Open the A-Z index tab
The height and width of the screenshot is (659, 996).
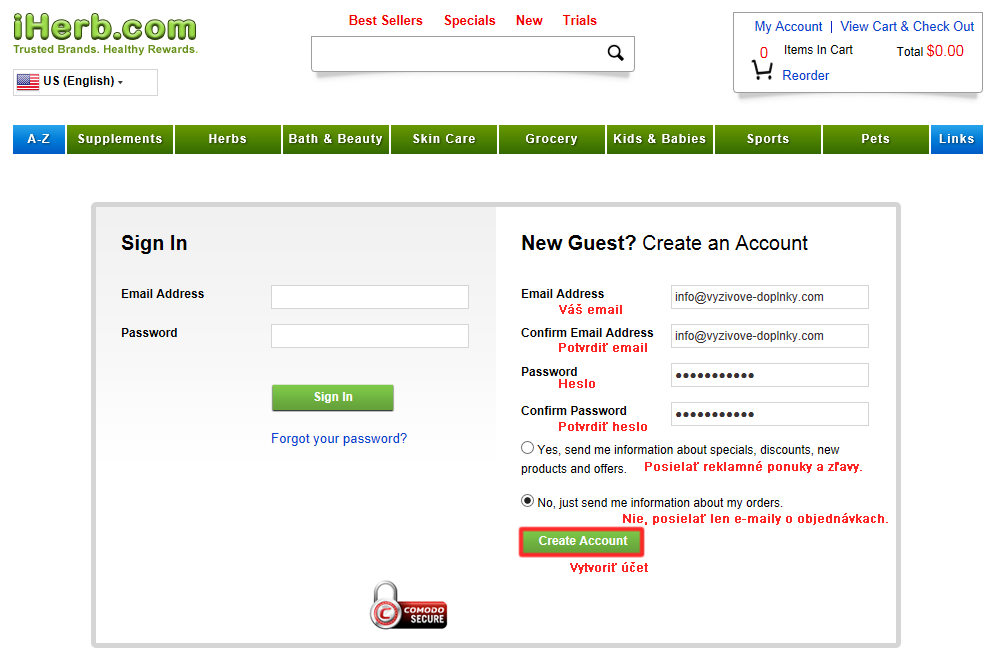[x=39, y=139]
